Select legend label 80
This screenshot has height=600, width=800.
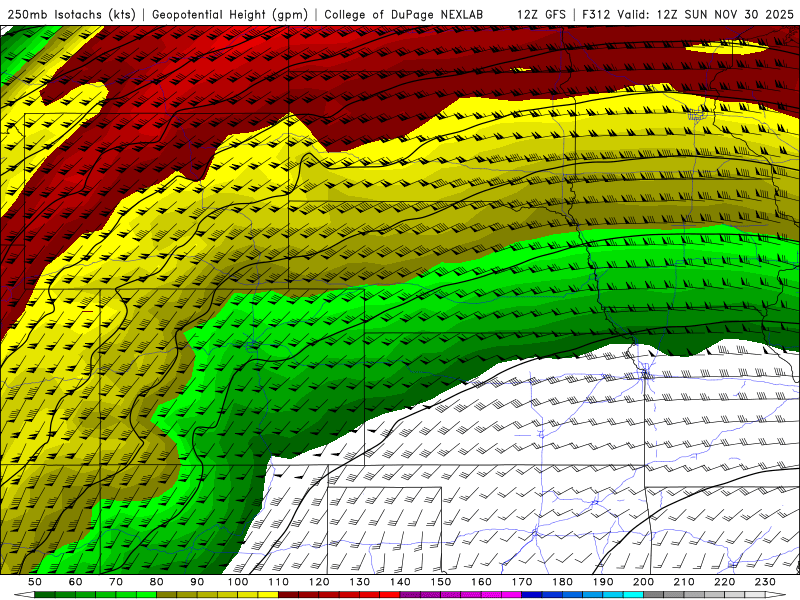tap(157, 582)
